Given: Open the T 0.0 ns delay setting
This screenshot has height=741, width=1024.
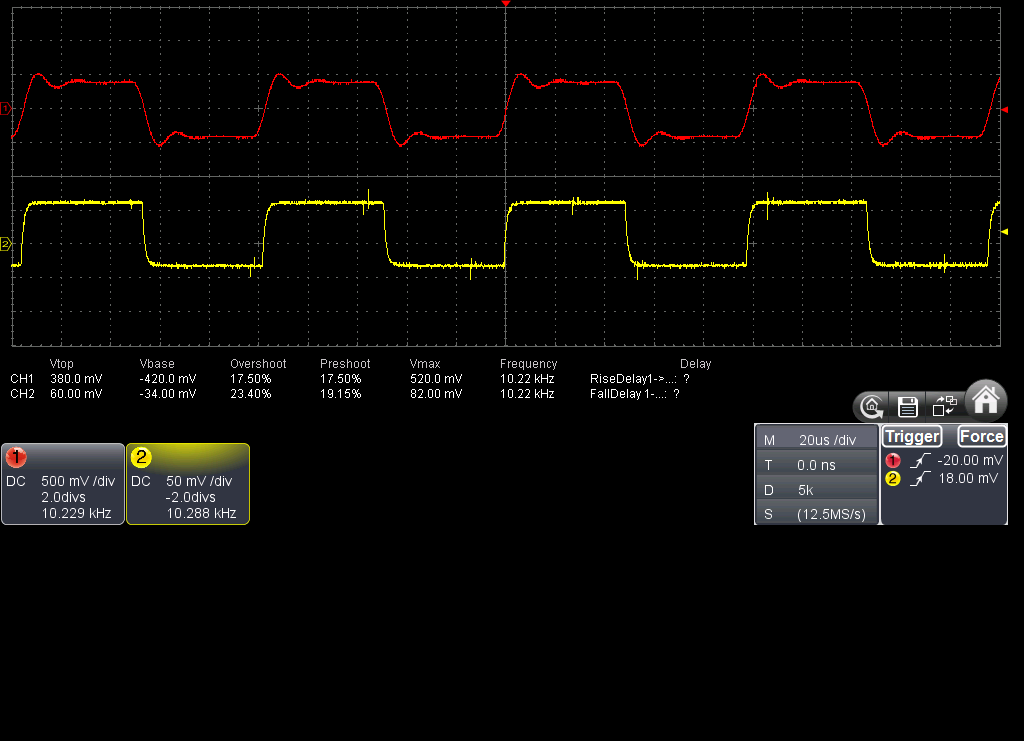Looking at the screenshot, I should [x=815, y=465].
